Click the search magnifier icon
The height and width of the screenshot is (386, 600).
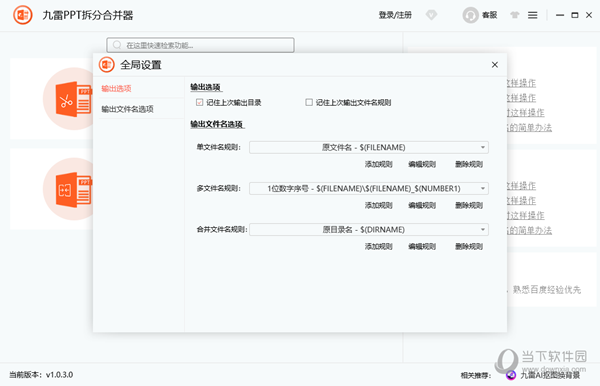tap(117, 45)
